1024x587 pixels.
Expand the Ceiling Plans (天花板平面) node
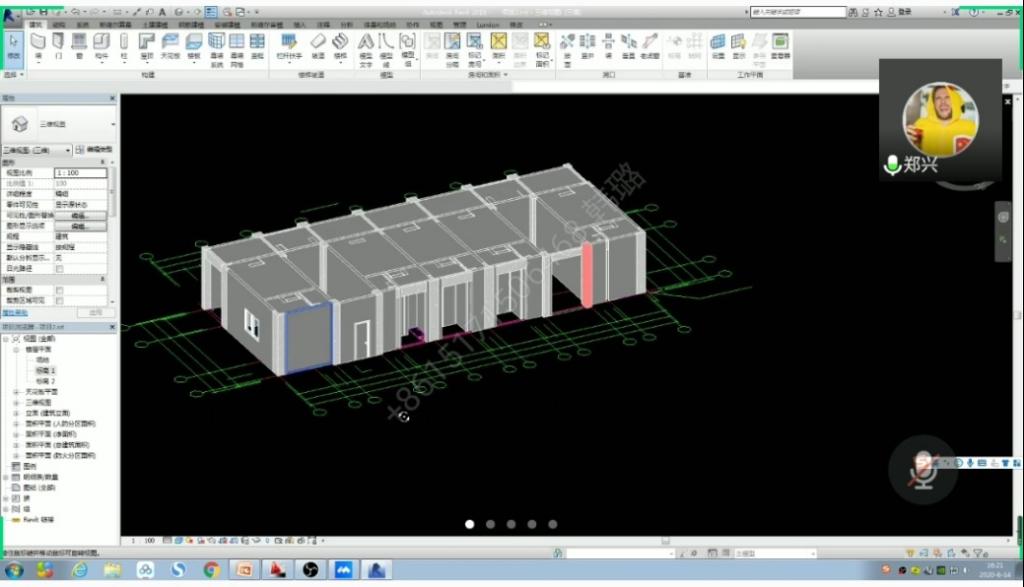click(16, 391)
